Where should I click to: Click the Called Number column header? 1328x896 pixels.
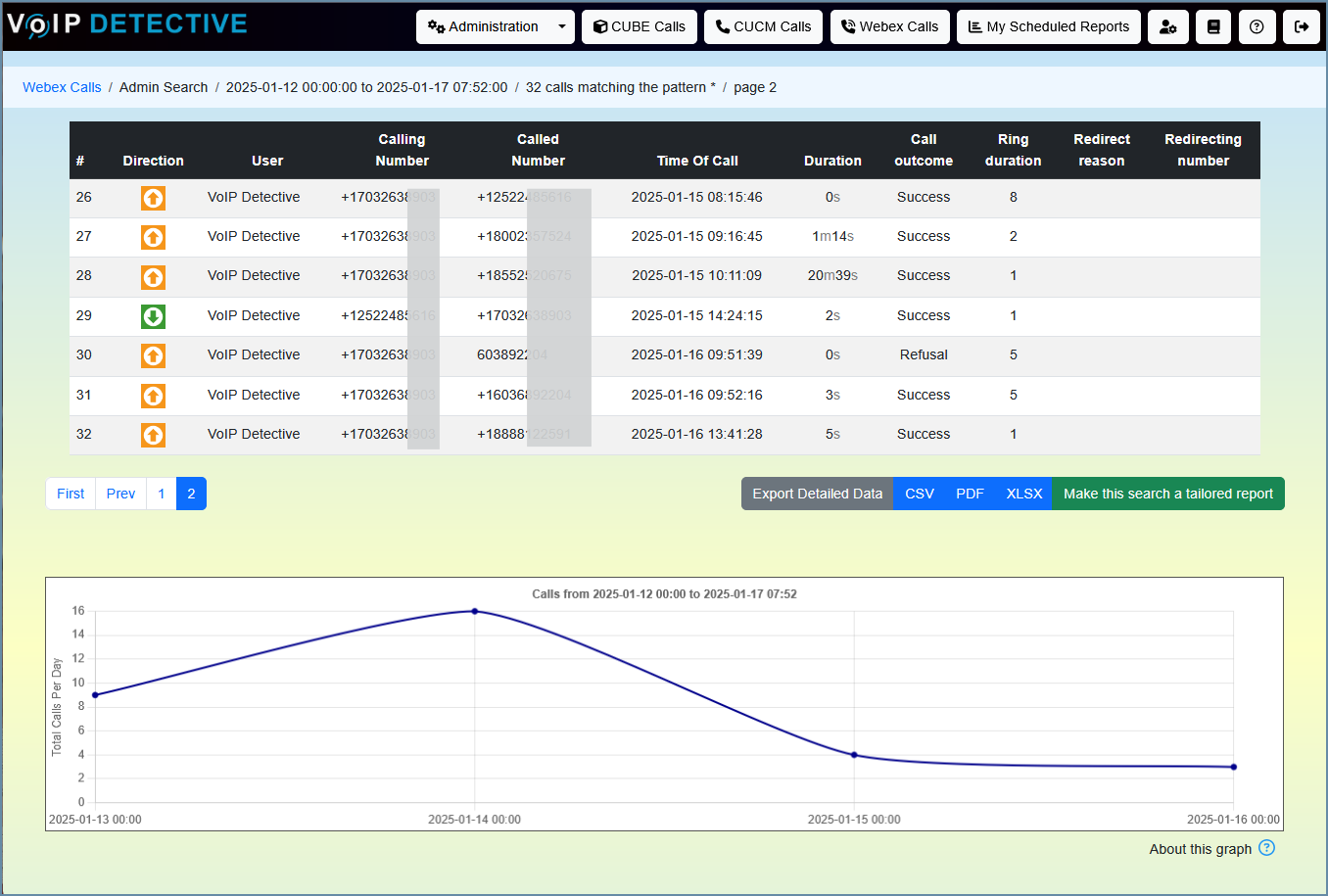(538, 150)
